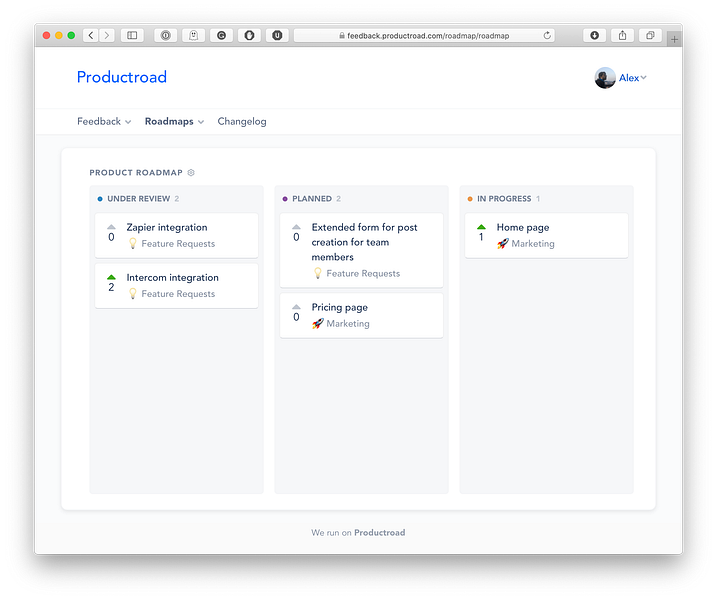Upvote the Extended form for post creation card
717x600 pixels.
point(296,227)
